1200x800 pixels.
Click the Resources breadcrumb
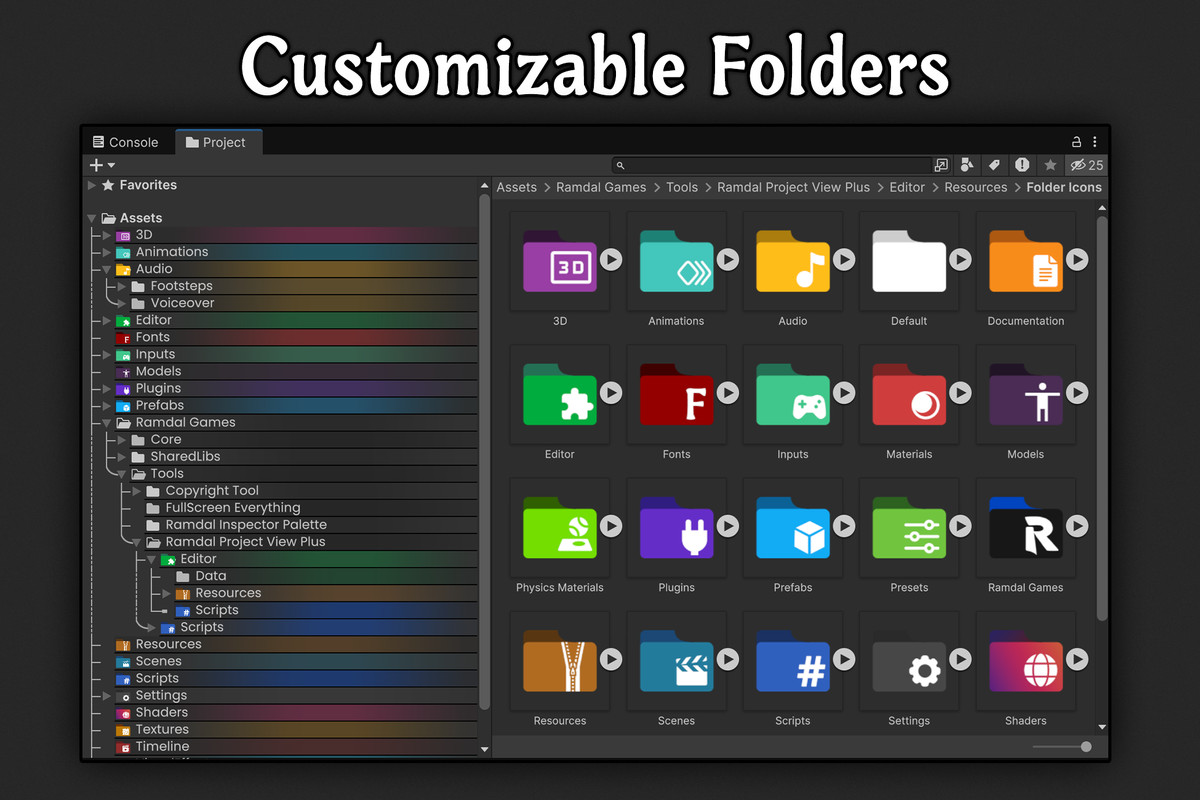point(976,187)
